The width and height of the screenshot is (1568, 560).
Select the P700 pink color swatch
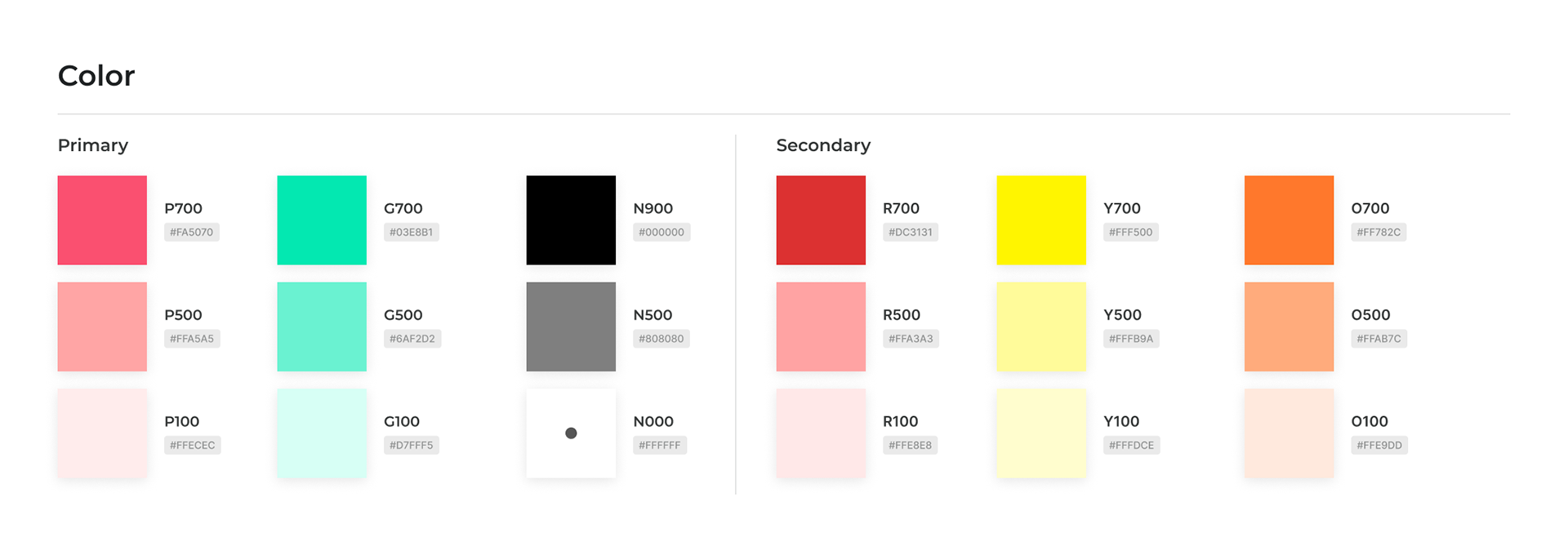pos(102,220)
